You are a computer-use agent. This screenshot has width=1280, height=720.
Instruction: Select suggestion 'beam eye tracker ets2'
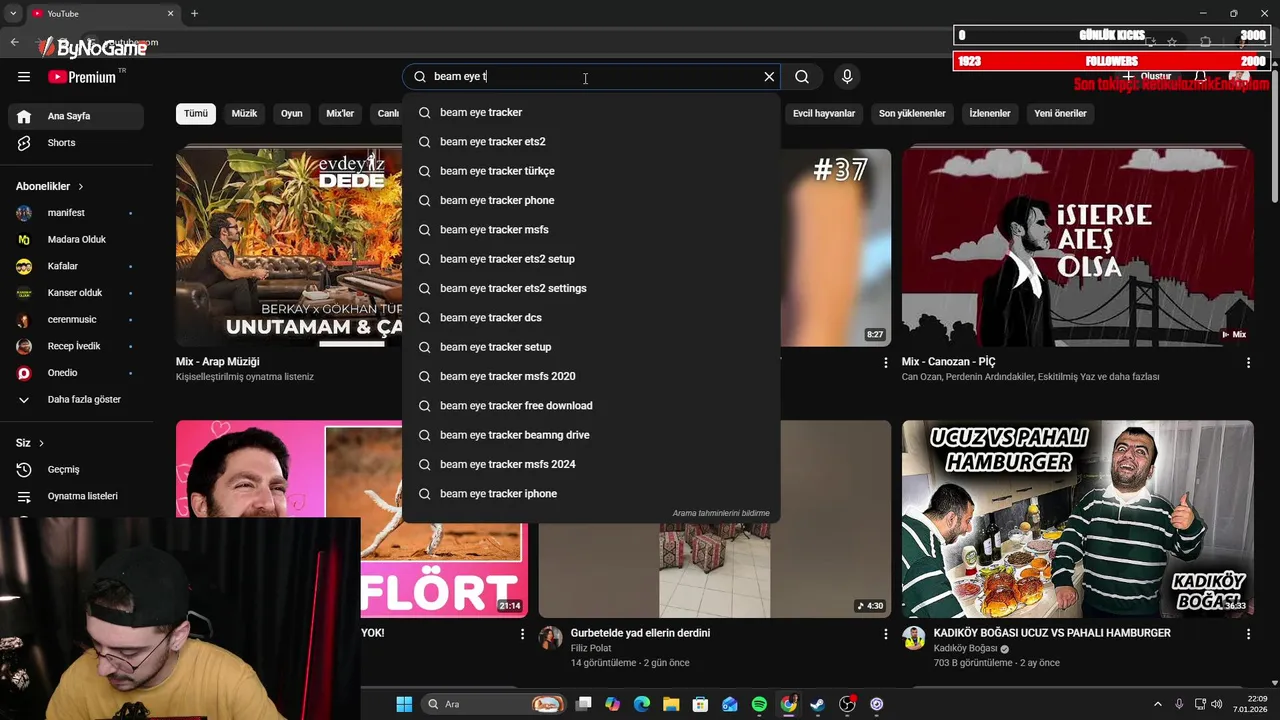point(591,142)
